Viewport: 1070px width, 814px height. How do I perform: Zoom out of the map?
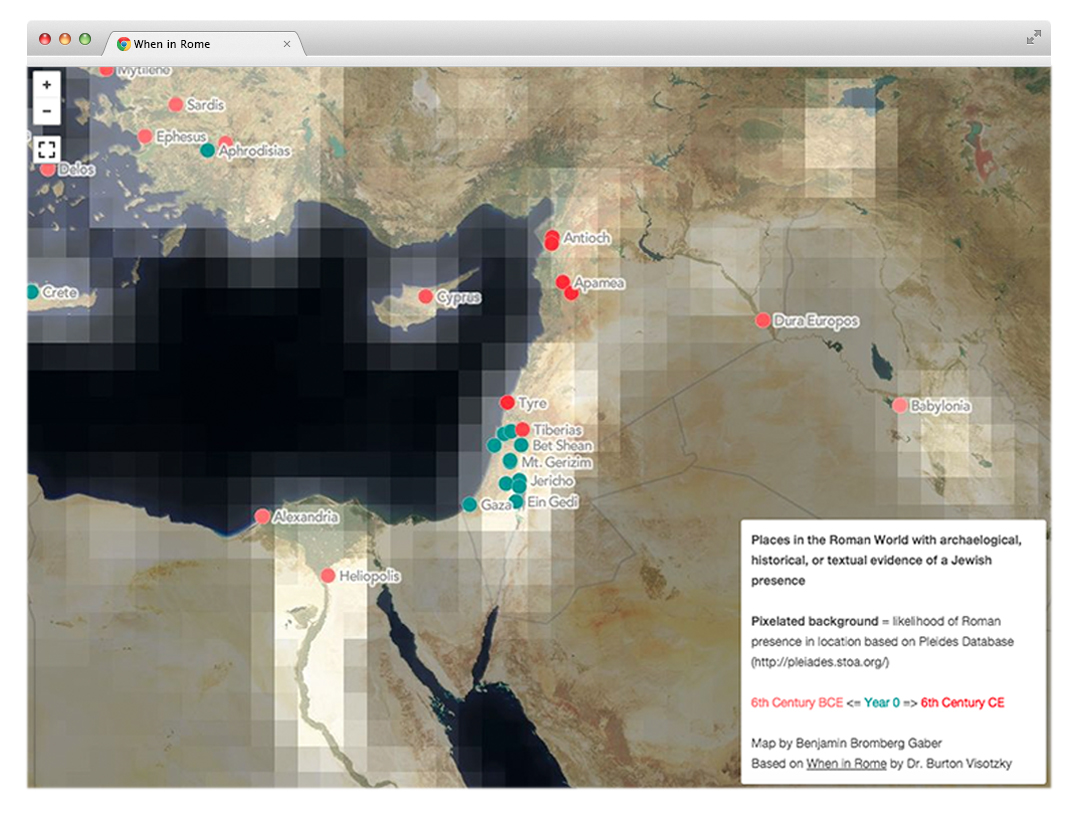tap(46, 111)
